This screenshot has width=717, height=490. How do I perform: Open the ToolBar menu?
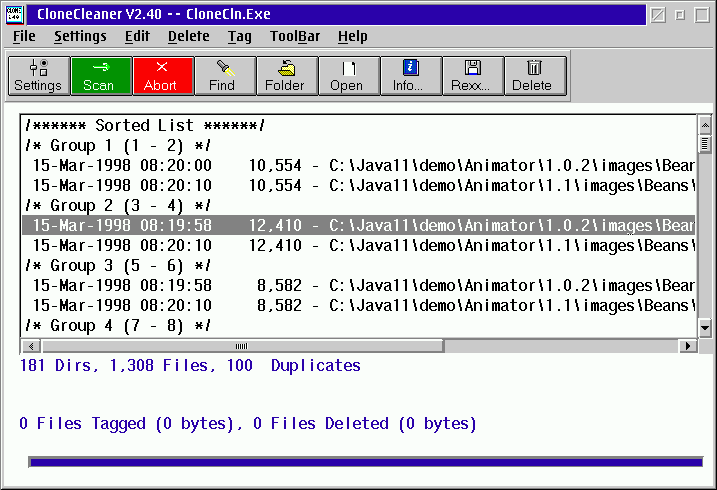pos(295,36)
